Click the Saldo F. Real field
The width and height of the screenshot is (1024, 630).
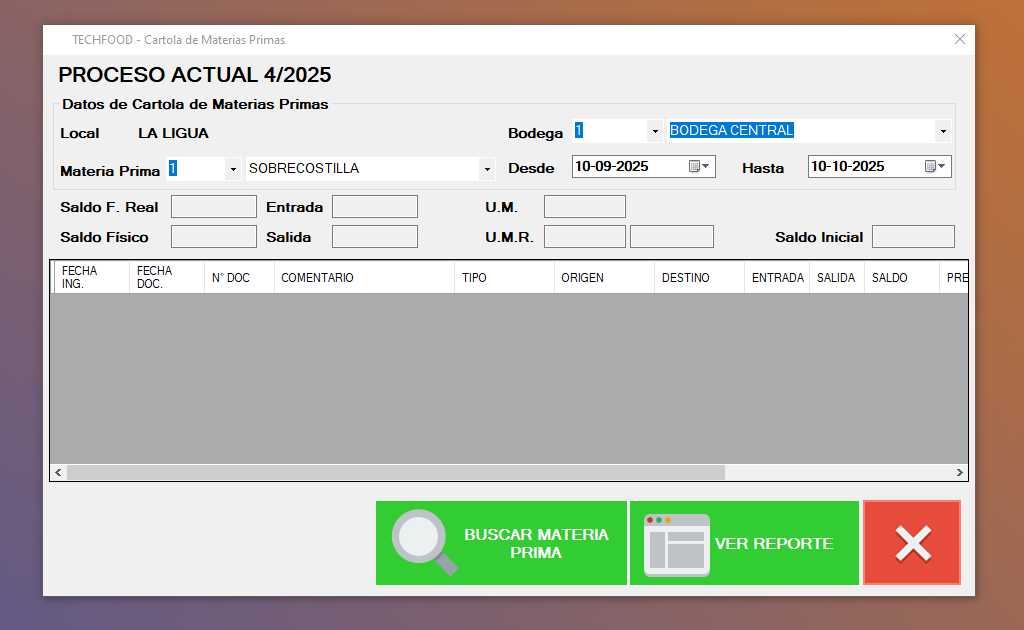(213, 207)
